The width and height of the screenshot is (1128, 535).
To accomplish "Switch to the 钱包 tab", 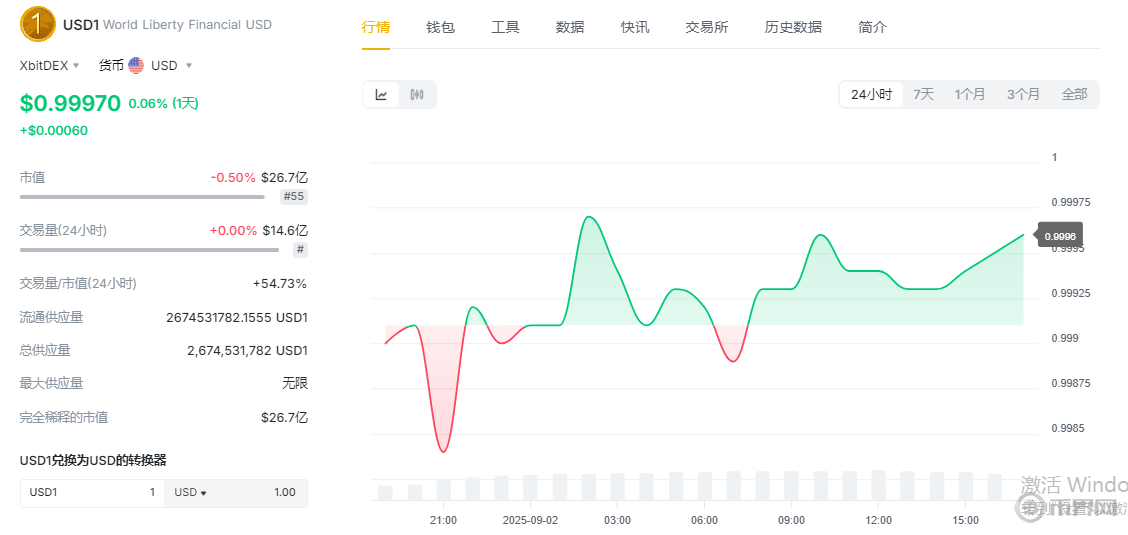I will (x=440, y=27).
